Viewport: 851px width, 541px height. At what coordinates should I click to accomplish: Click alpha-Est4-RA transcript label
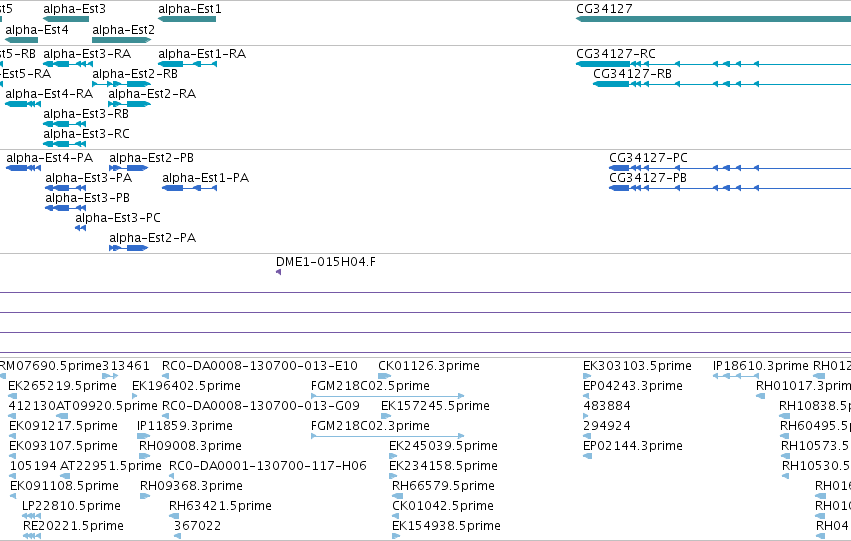point(49,94)
